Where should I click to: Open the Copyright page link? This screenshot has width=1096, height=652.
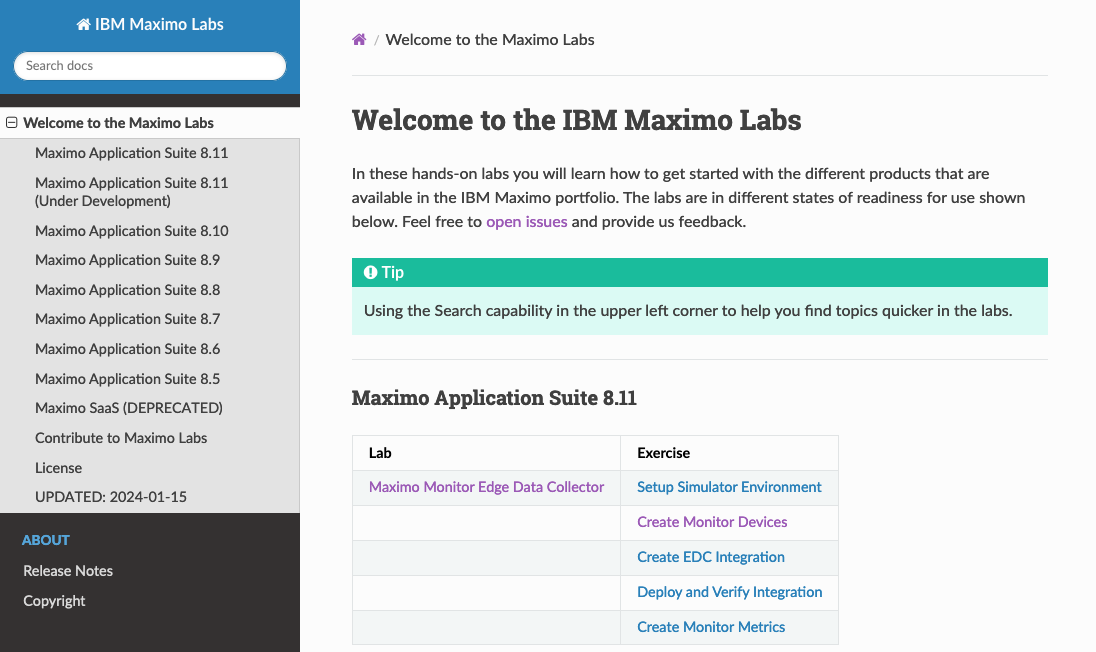[54, 601]
